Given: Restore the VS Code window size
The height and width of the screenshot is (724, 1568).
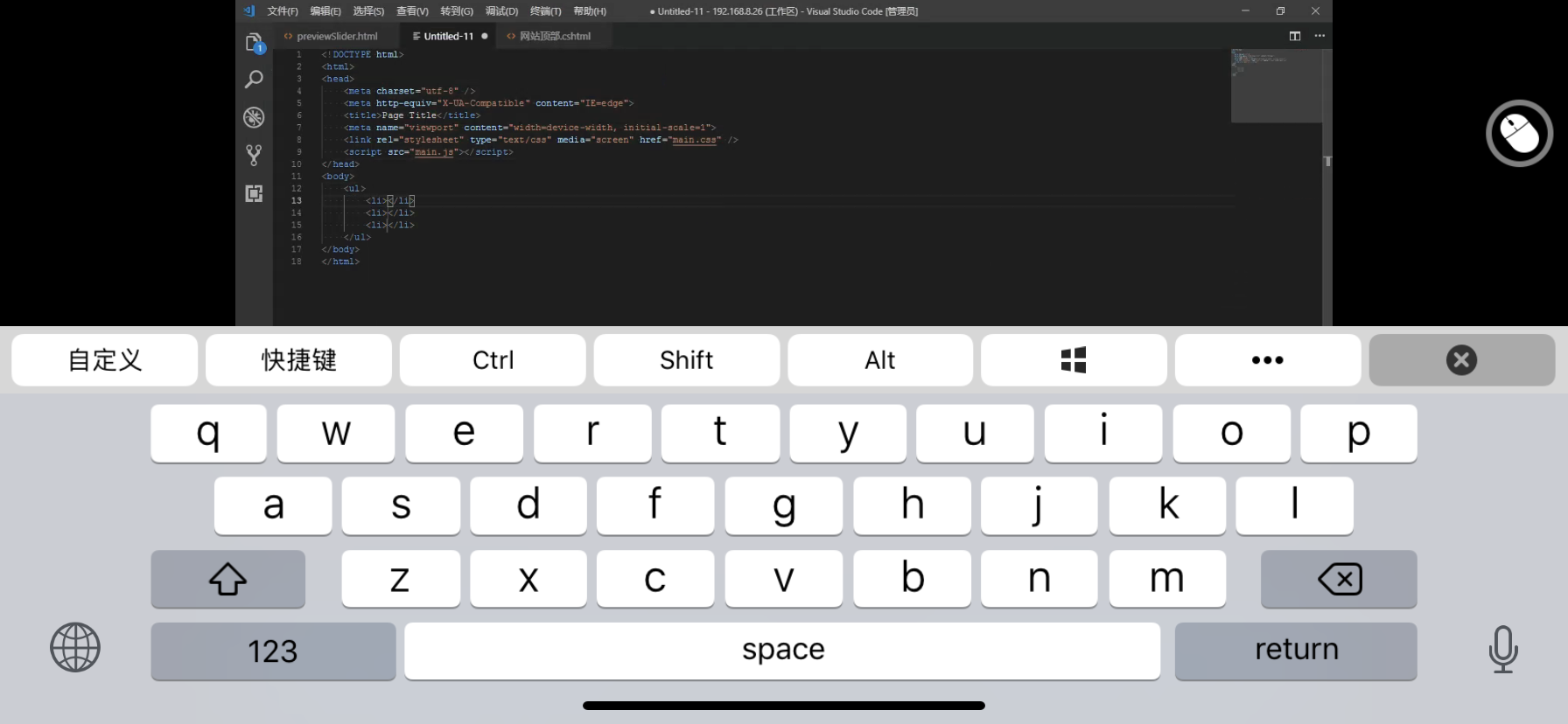Looking at the screenshot, I should pos(1280,11).
